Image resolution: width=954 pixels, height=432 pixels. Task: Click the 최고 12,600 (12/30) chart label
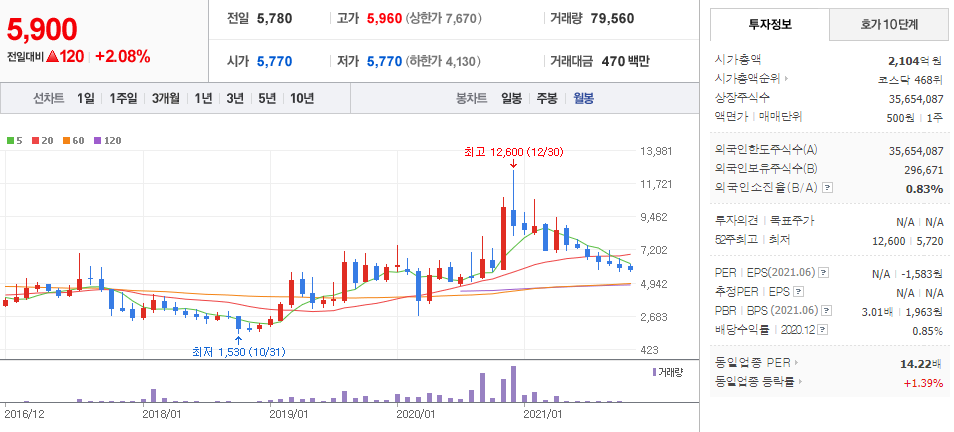click(x=514, y=152)
